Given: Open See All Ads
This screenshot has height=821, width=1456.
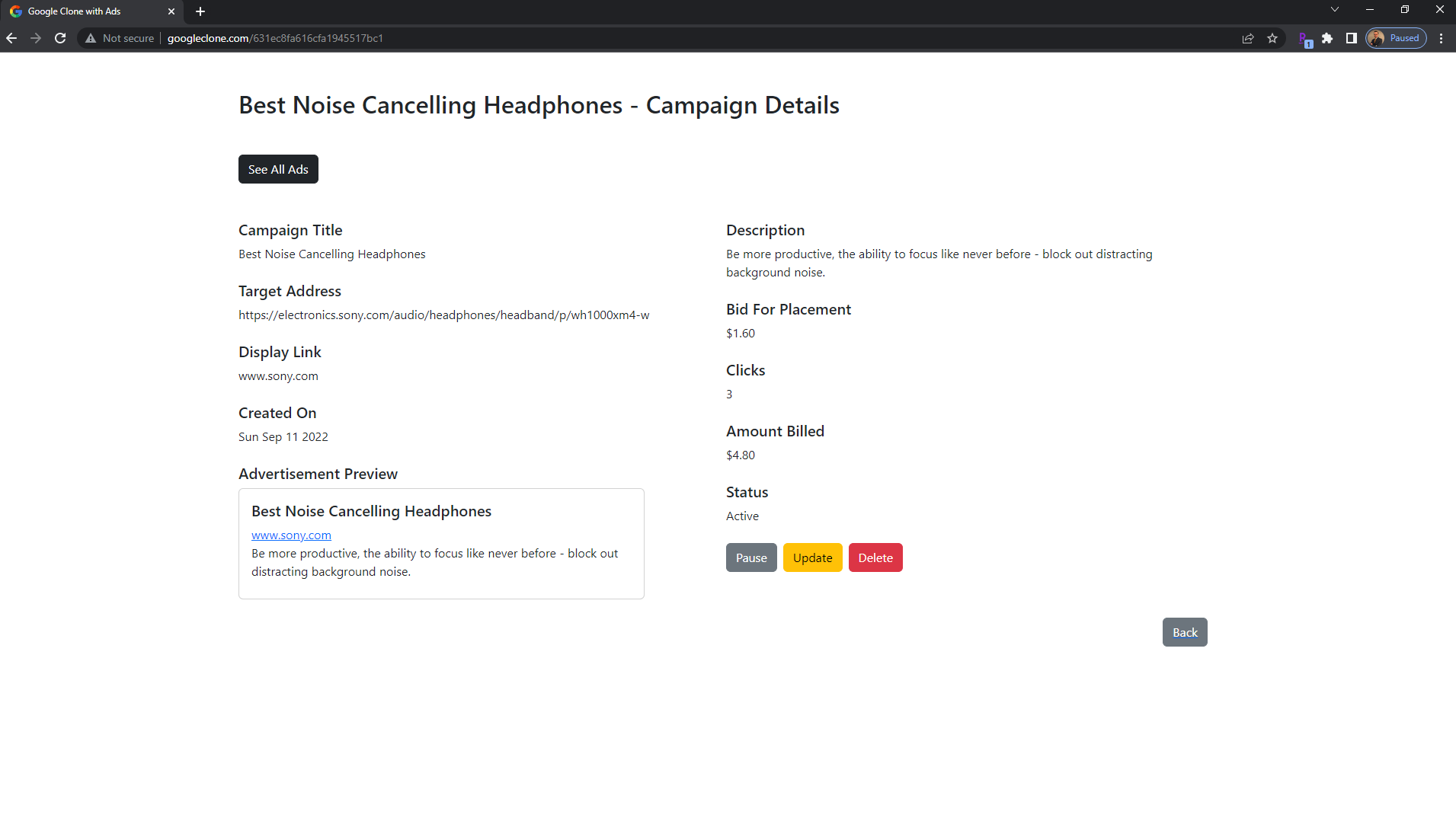Looking at the screenshot, I should click(x=278, y=169).
